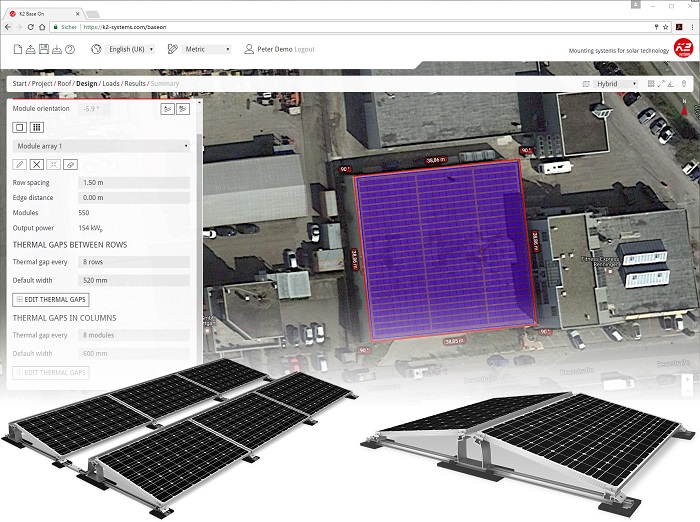The height and width of the screenshot is (522, 700).
Task: Click the Logout link
Action: click(x=304, y=49)
